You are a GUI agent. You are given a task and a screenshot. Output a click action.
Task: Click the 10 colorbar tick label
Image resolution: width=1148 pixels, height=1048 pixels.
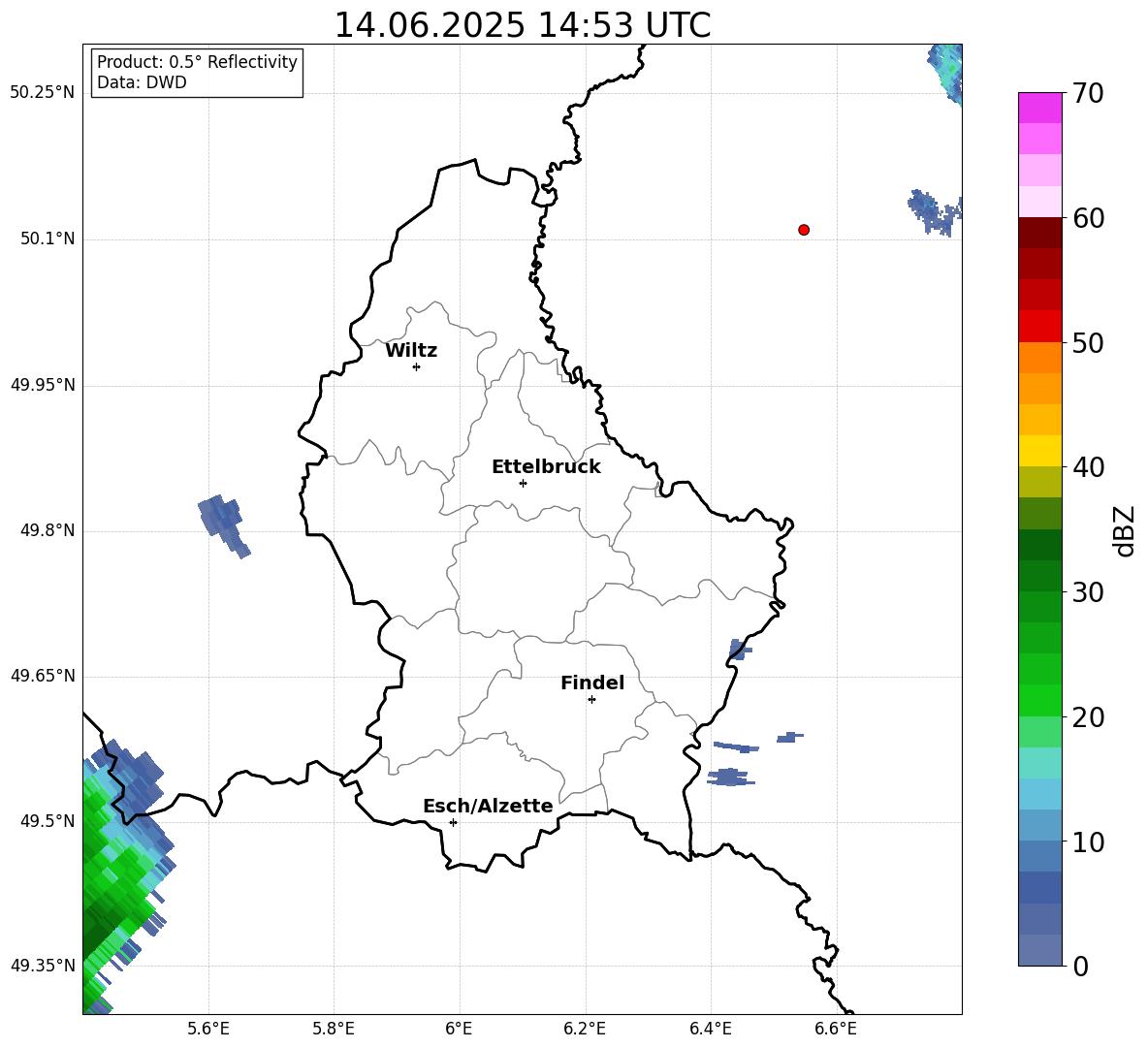1088,842
